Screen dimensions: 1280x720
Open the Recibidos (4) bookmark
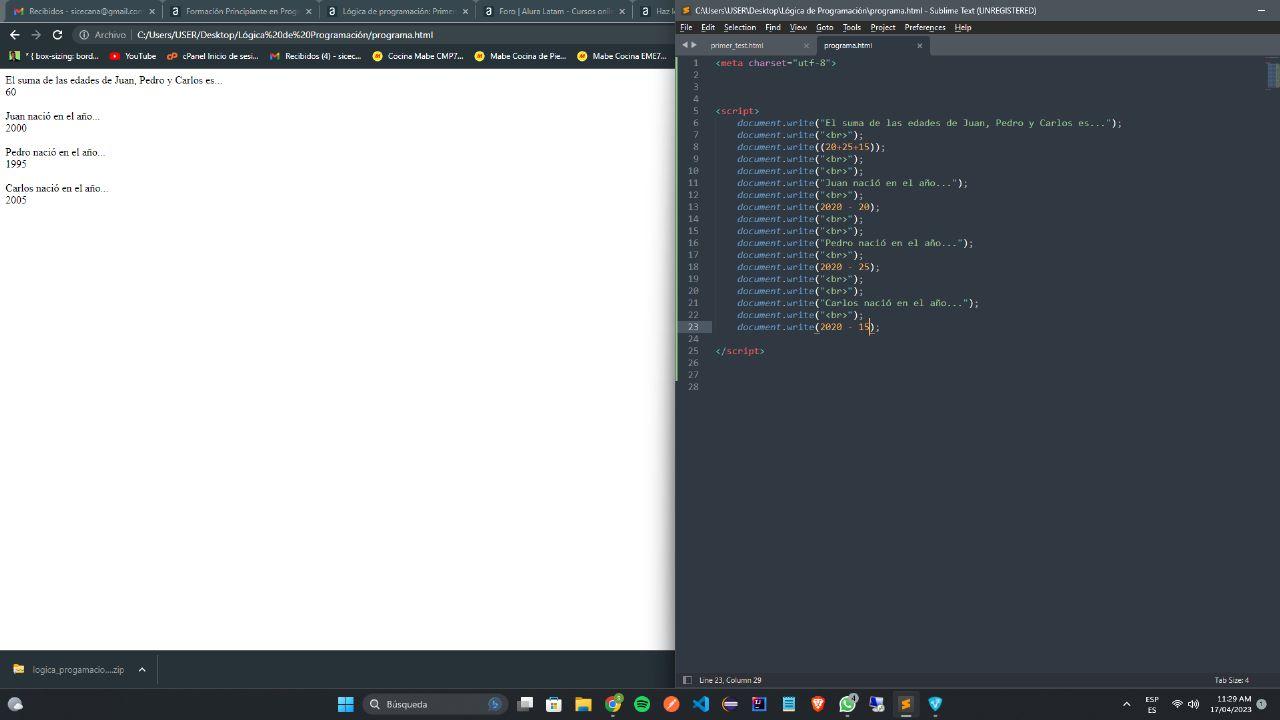click(x=315, y=56)
